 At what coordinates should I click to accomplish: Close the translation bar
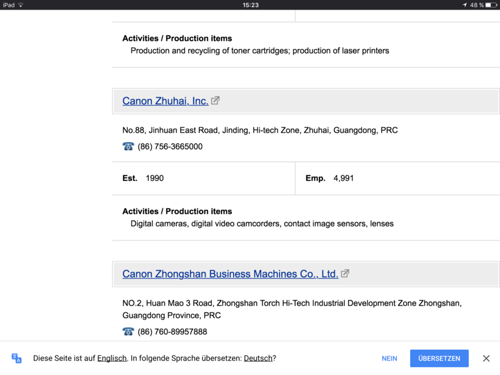(486, 358)
